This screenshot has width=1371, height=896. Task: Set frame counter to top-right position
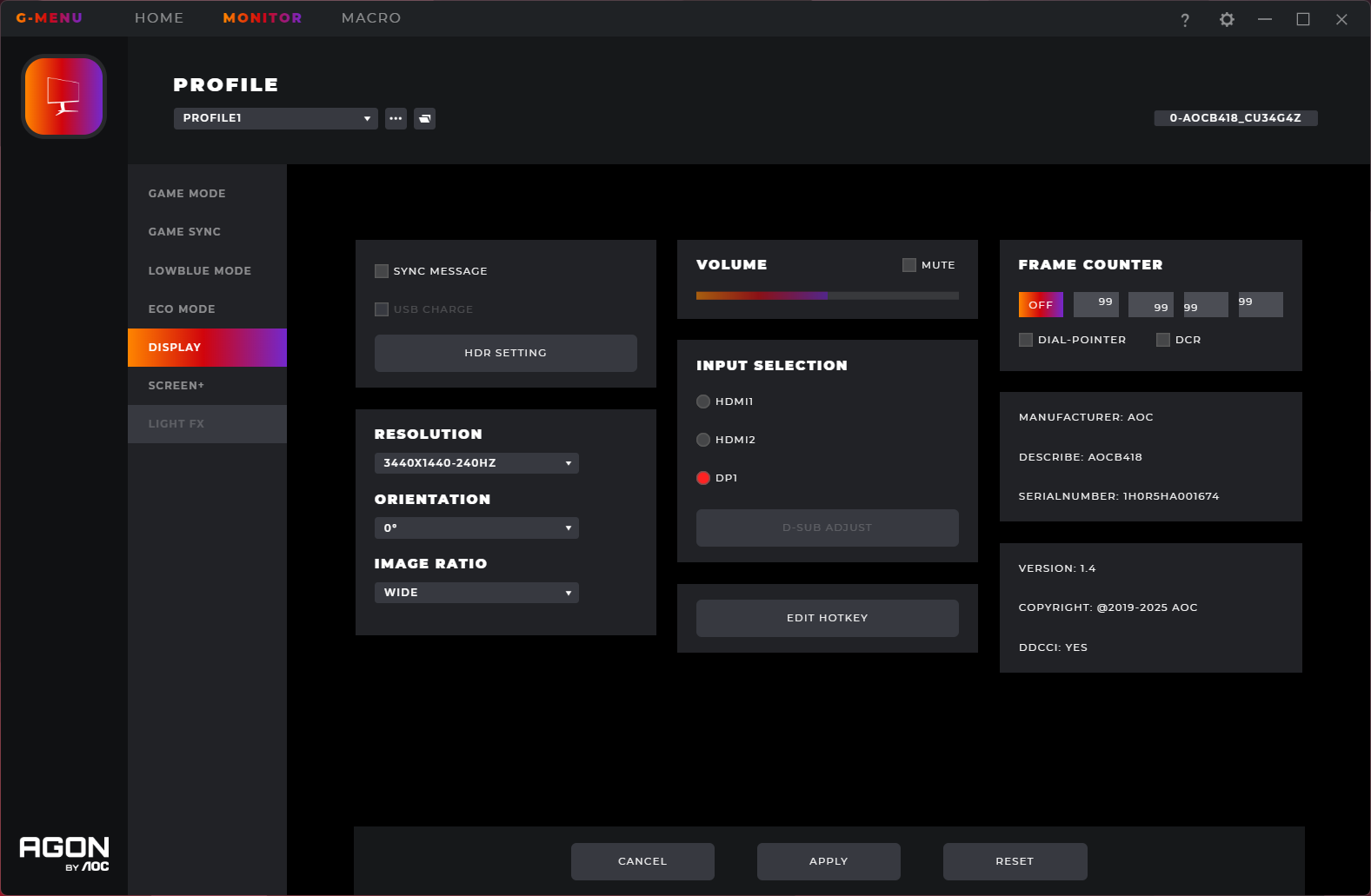point(1096,304)
